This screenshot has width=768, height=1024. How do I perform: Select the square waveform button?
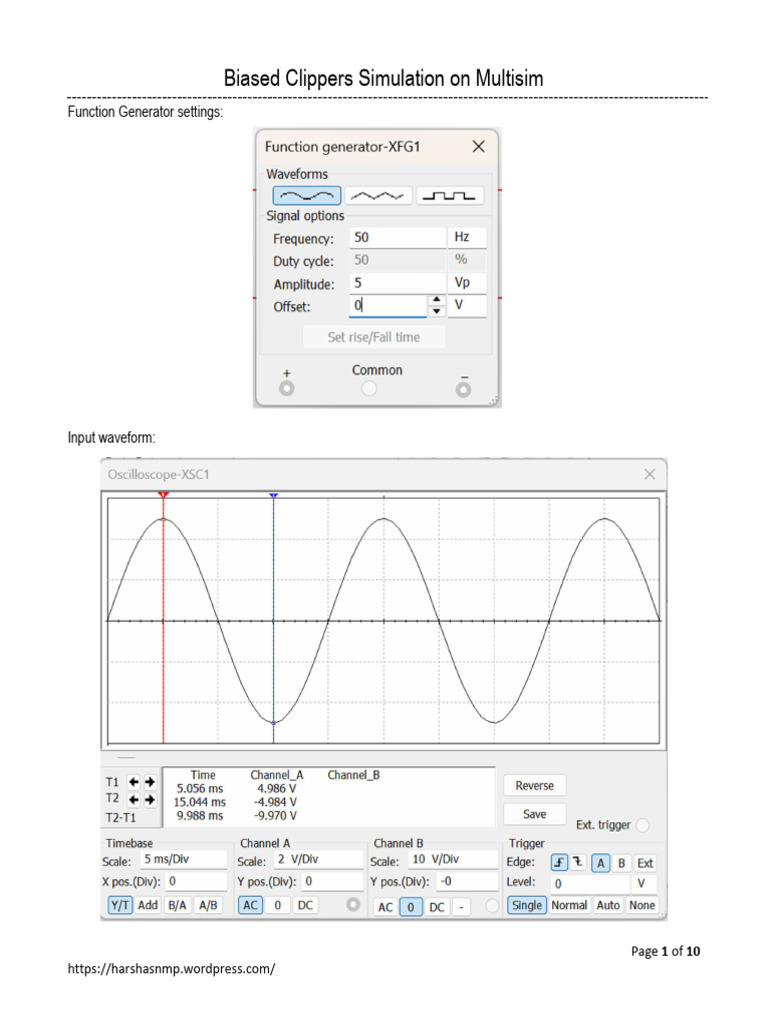point(450,195)
